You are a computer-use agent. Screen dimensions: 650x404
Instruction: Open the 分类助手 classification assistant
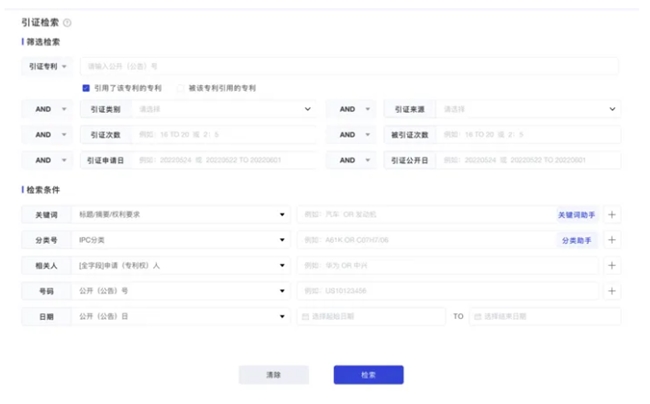coord(576,240)
